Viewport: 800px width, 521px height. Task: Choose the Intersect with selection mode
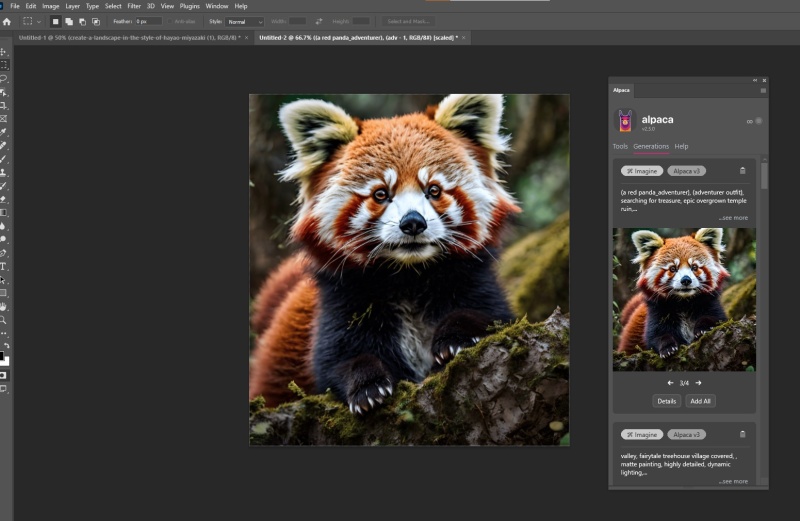pyautogui.click(x=96, y=21)
